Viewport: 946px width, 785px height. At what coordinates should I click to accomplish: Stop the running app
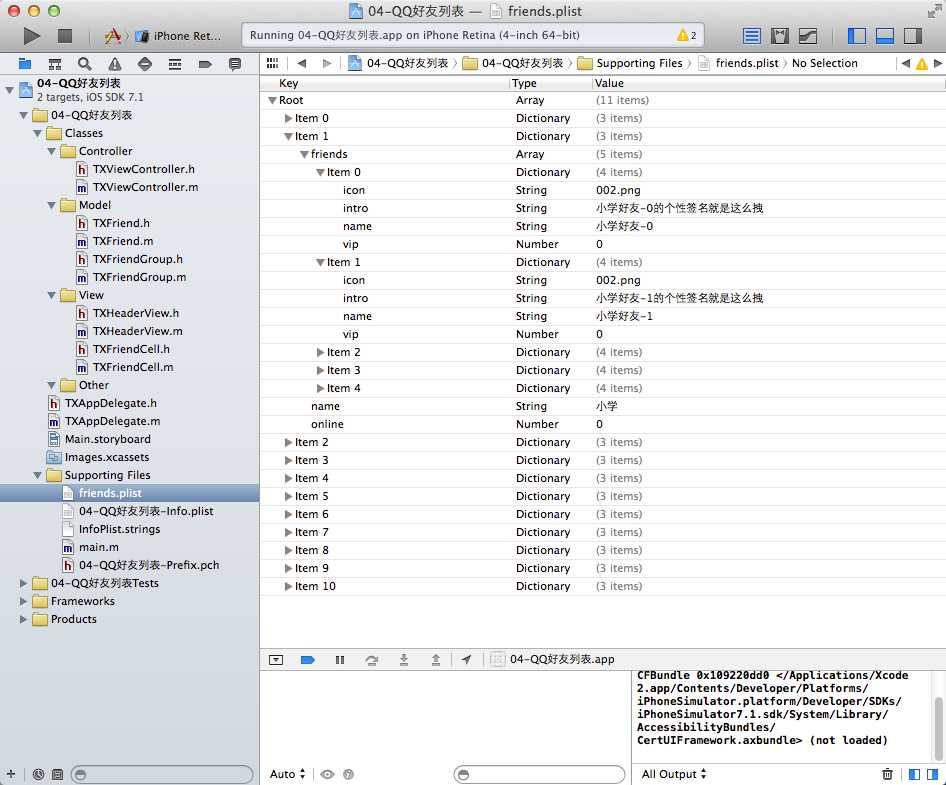(x=65, y=36)
